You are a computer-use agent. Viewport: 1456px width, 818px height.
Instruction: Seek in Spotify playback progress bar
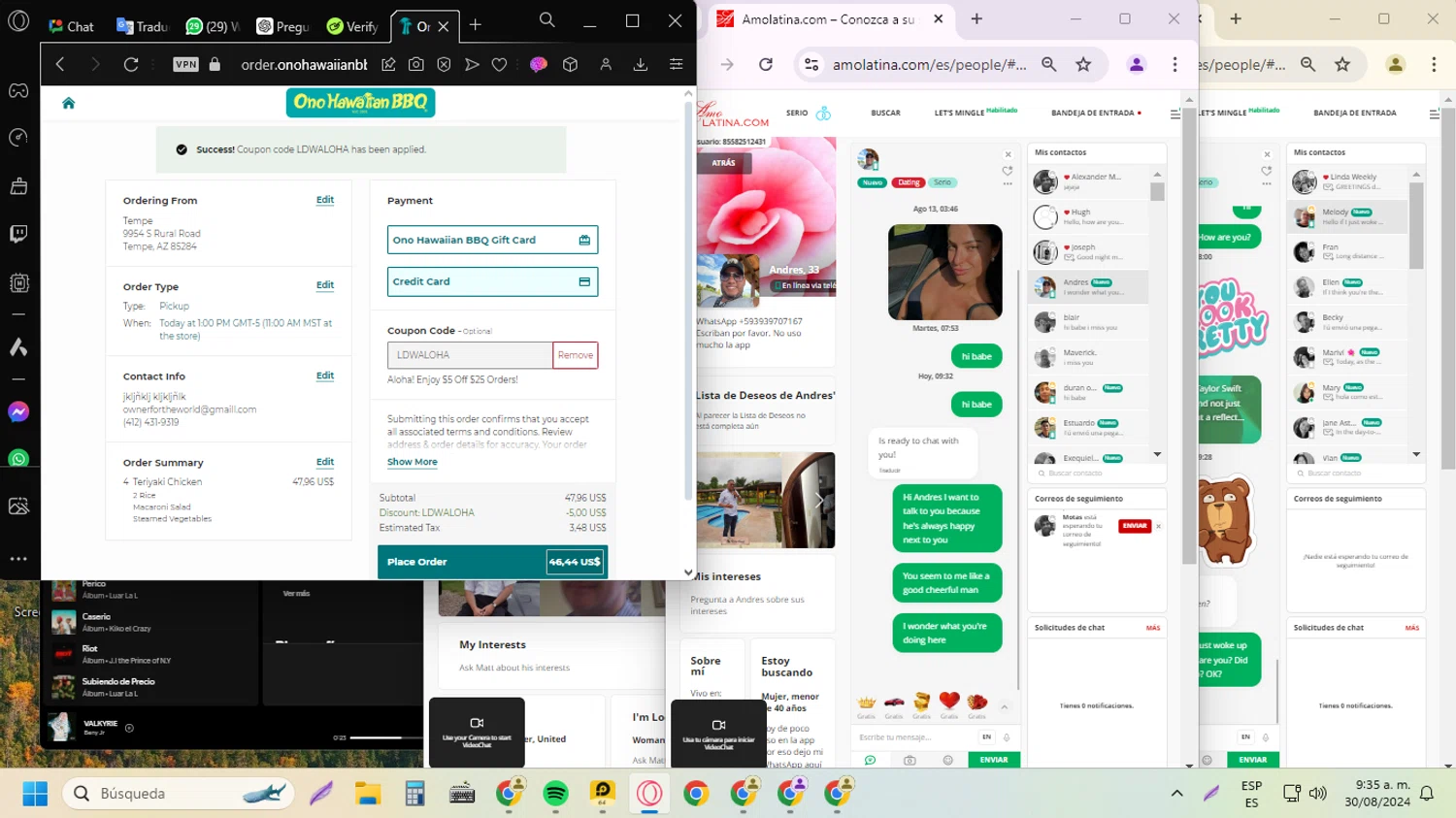(x=388, y=737)
